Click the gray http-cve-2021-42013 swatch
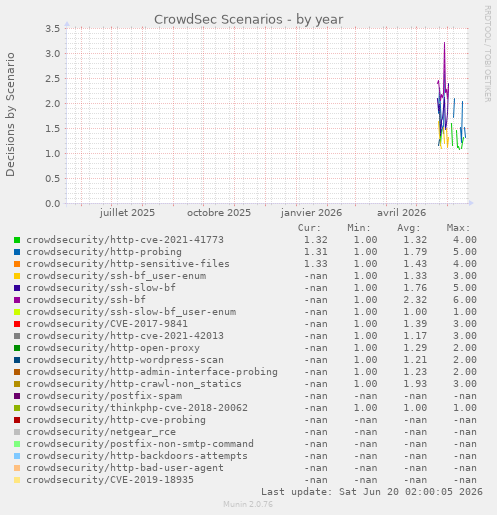 pyautogui.click(x=17, y=336)
